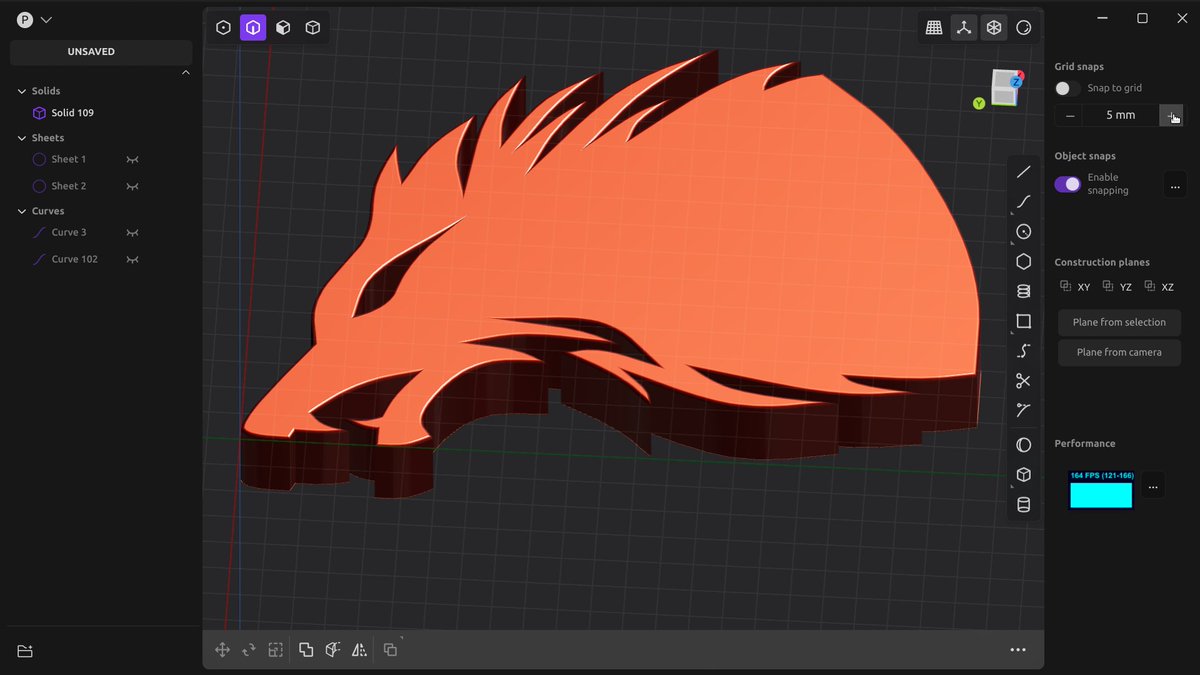The height and width of the screenshot is (675, 1200).
Task: Activate the Move tool in bottom toolbar
Action: click(x=222, y=649)
